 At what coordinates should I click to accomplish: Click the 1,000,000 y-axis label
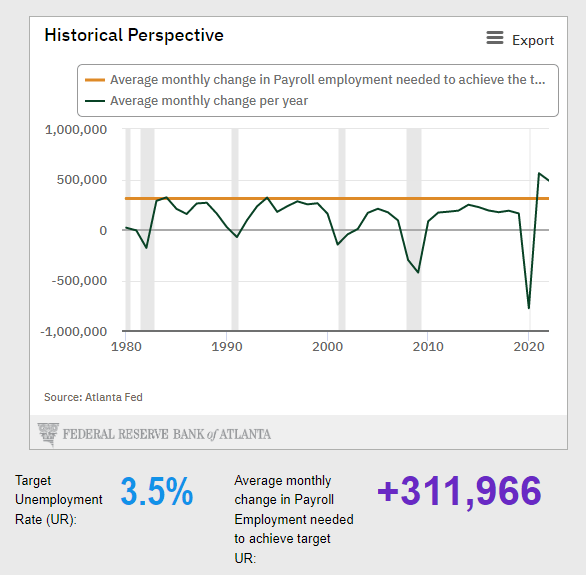click(76, 130)
